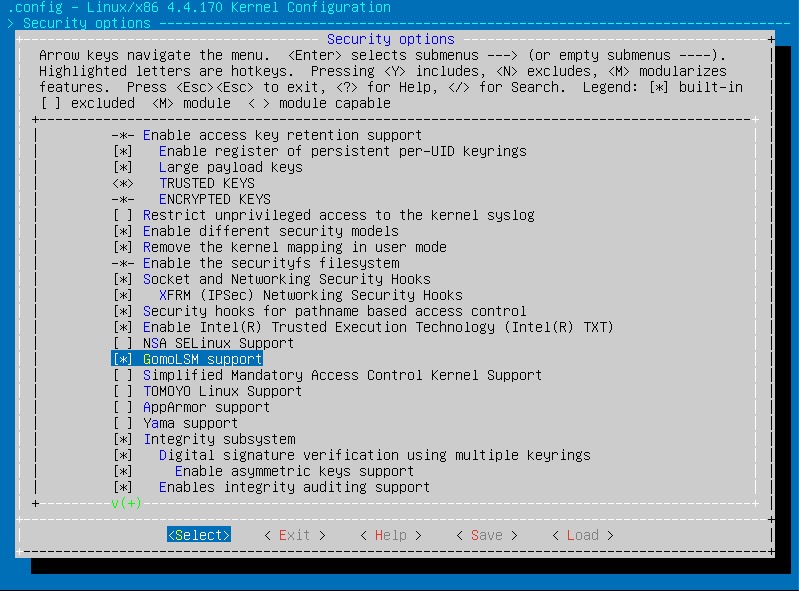Click the .config Kernel Configuration title text
The width and height of the screenshot is (799, 591).
(199, 7)
